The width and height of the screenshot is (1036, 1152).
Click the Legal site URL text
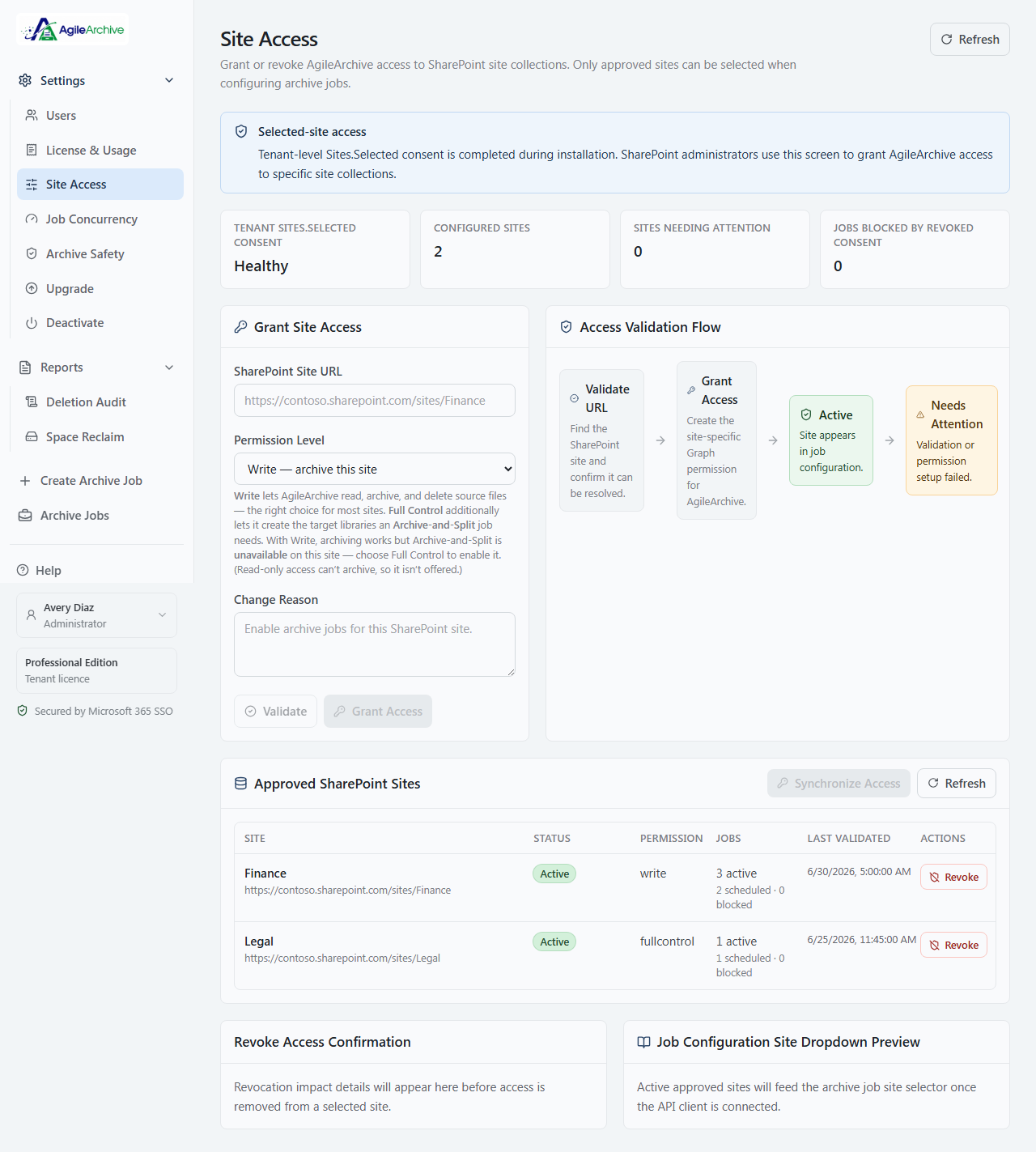(x=342, y=959)
